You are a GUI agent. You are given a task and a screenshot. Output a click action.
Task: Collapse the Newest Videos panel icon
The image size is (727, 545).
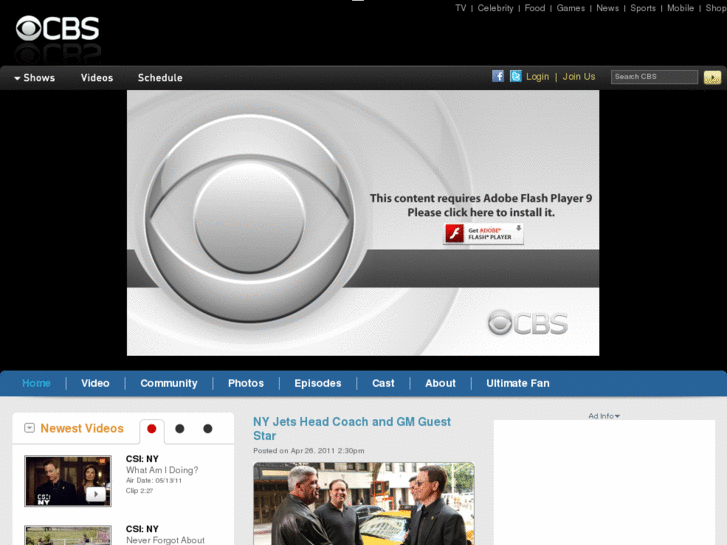pos(29,428)
